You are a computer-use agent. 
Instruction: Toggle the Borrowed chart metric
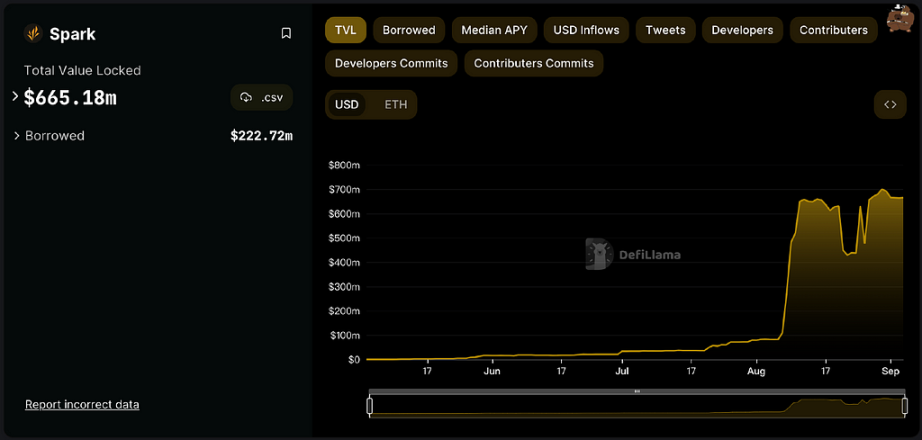pos(409,30)
